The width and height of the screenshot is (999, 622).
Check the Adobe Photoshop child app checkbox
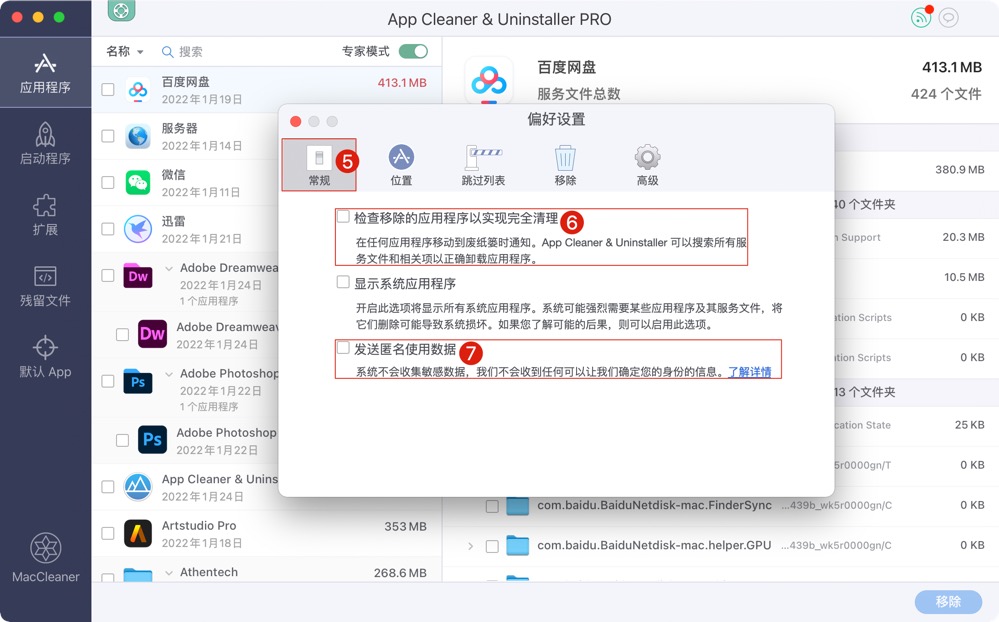click(x=122, y=440)
